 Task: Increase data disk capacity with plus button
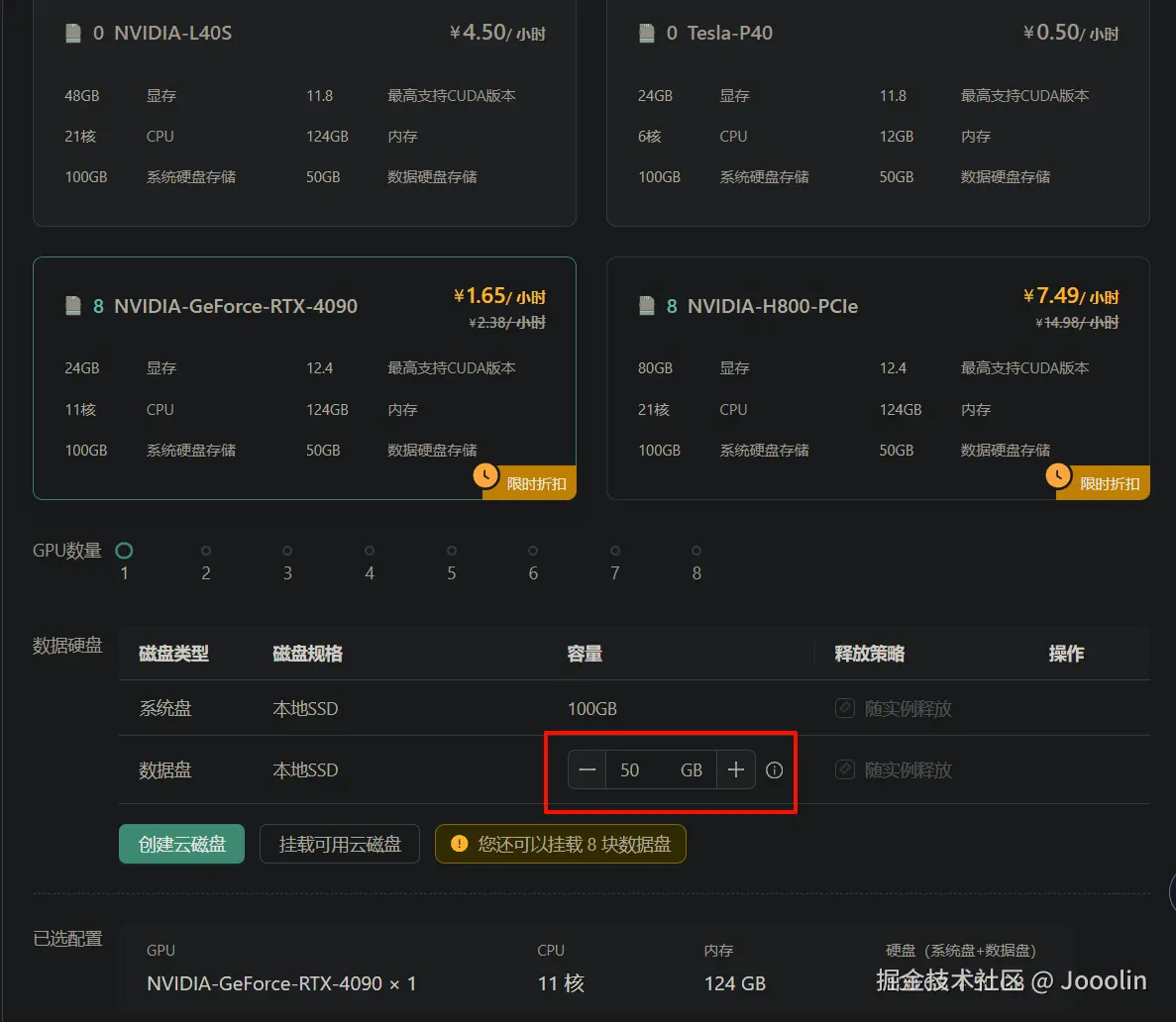pyautogui.click(x=736, y=770)
